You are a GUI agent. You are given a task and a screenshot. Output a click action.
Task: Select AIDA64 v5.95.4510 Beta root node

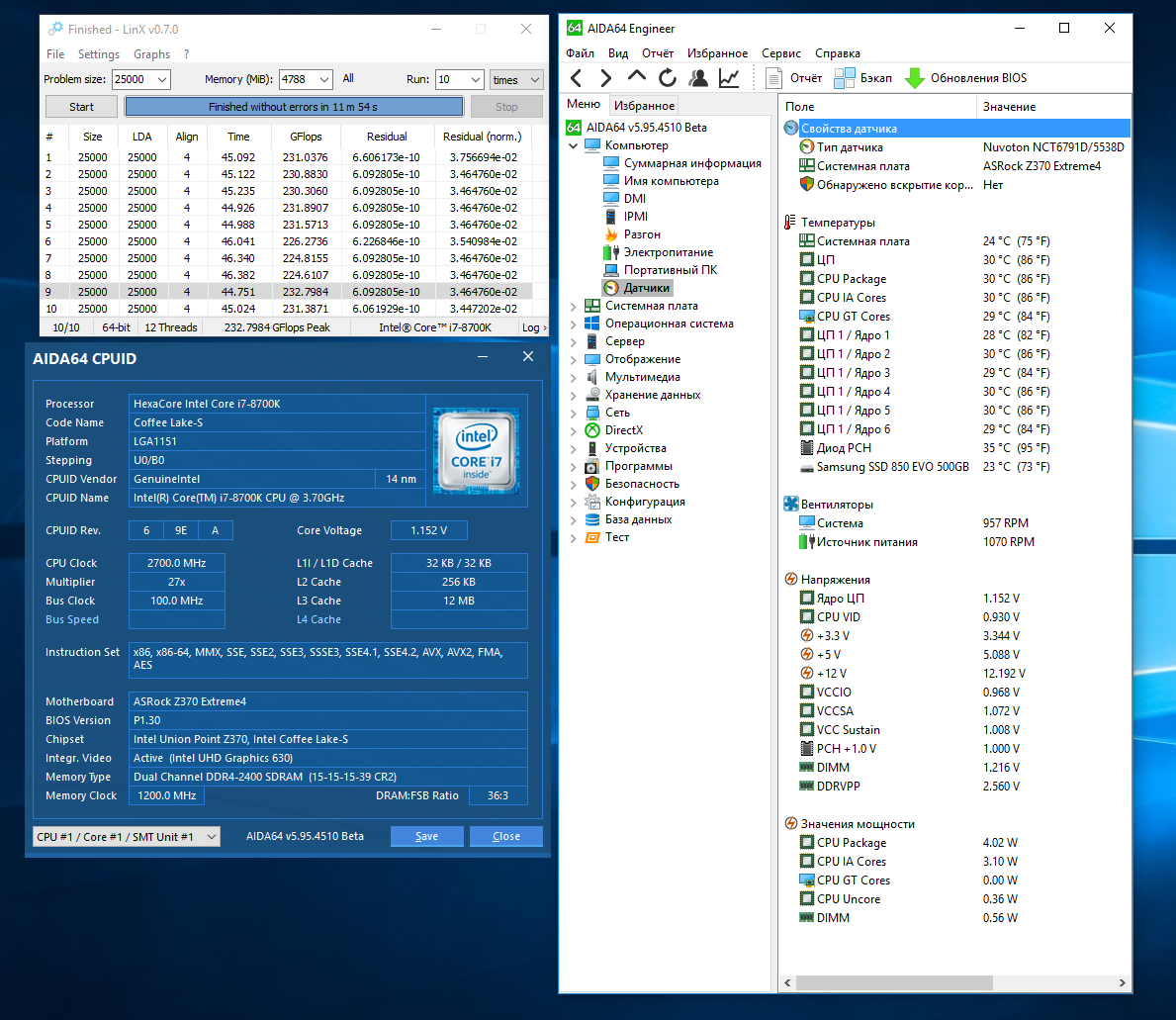coord(637,128)
